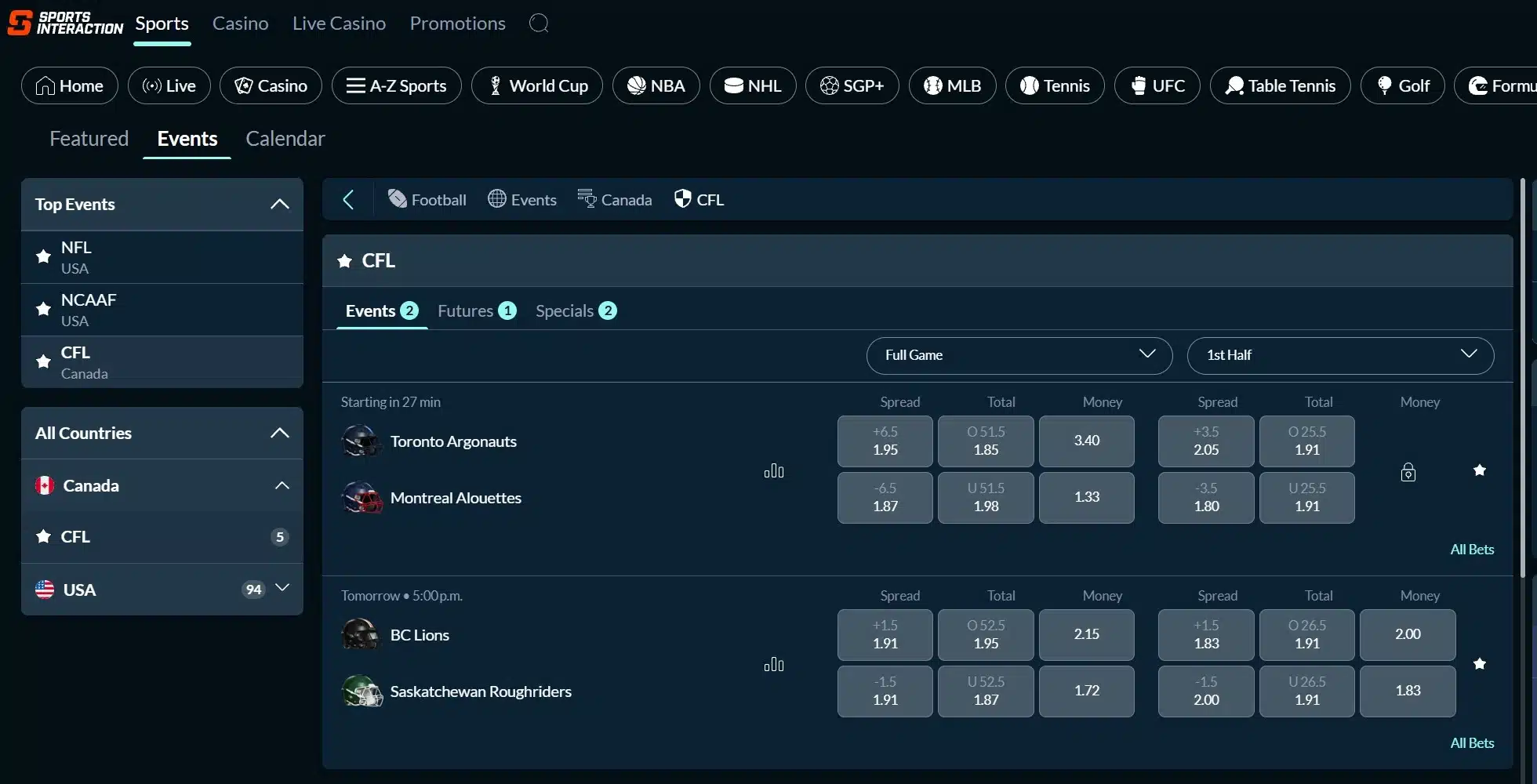Open UFC shortcut
Screen dimensions: 1537x784
point(1157,85)
